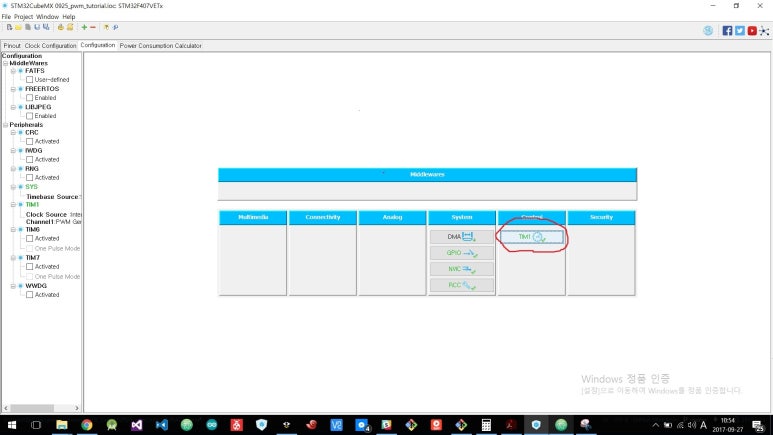The height and width of the screenshot is (435, 773).
Task: Activate the RNG checkbox
Action: tap(30, 178)
